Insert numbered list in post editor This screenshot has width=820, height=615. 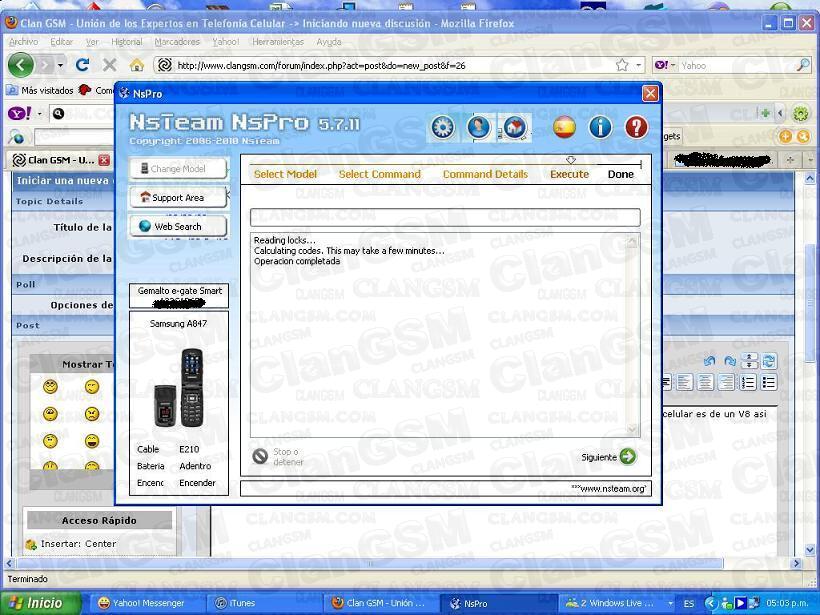coord(748,383)
